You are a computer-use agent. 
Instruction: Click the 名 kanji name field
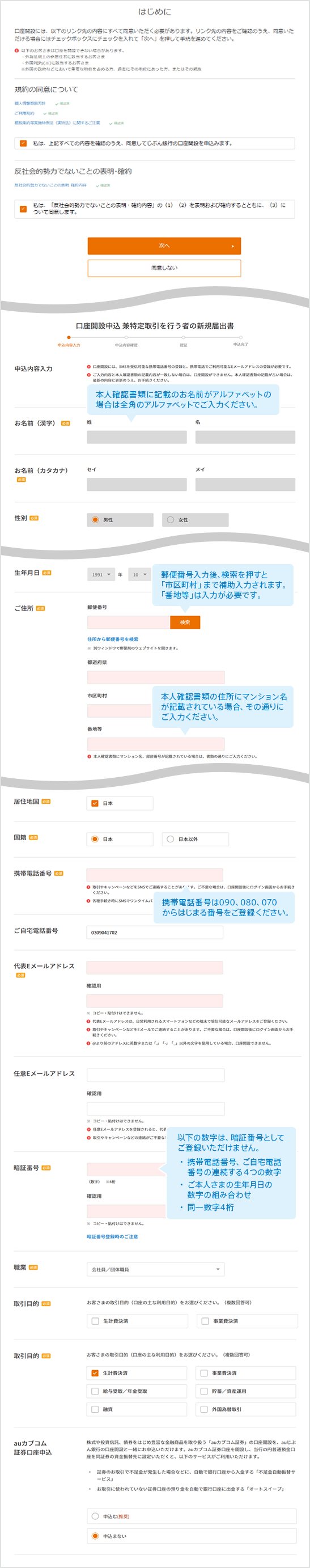245,437
